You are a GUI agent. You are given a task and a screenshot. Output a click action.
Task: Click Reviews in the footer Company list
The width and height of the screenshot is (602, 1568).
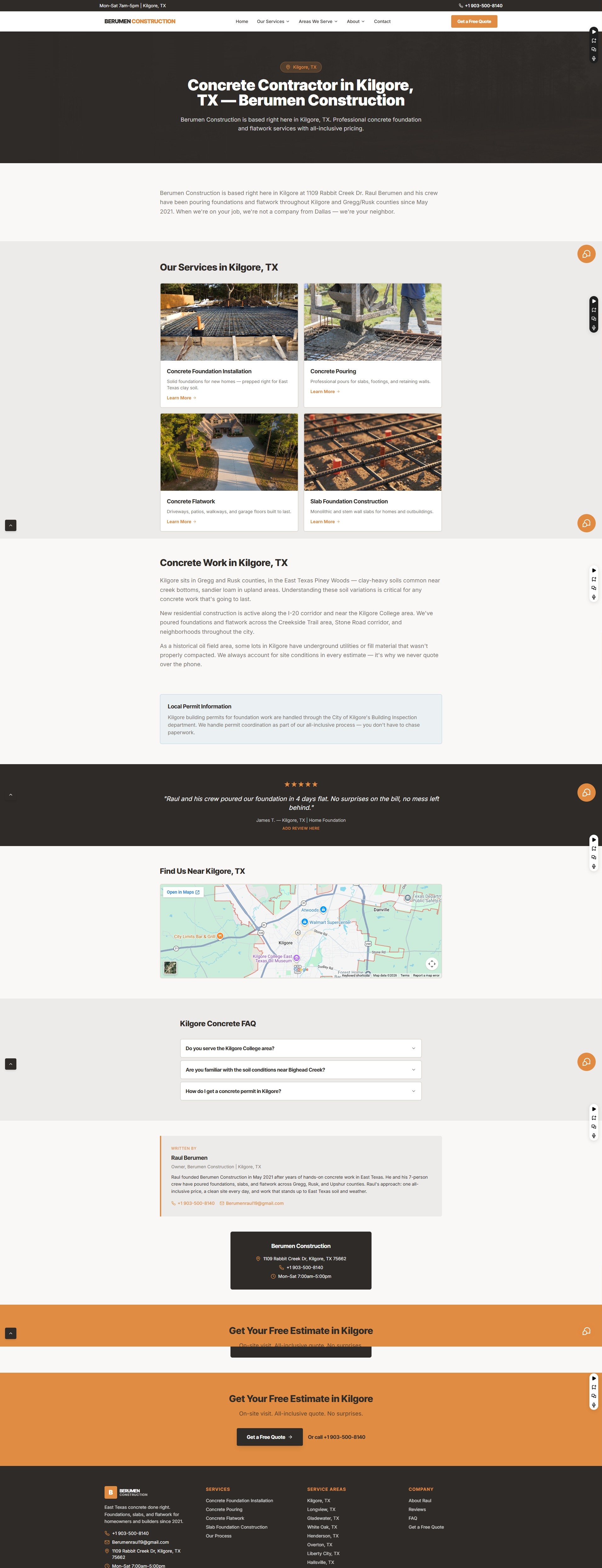point(417,1509)
